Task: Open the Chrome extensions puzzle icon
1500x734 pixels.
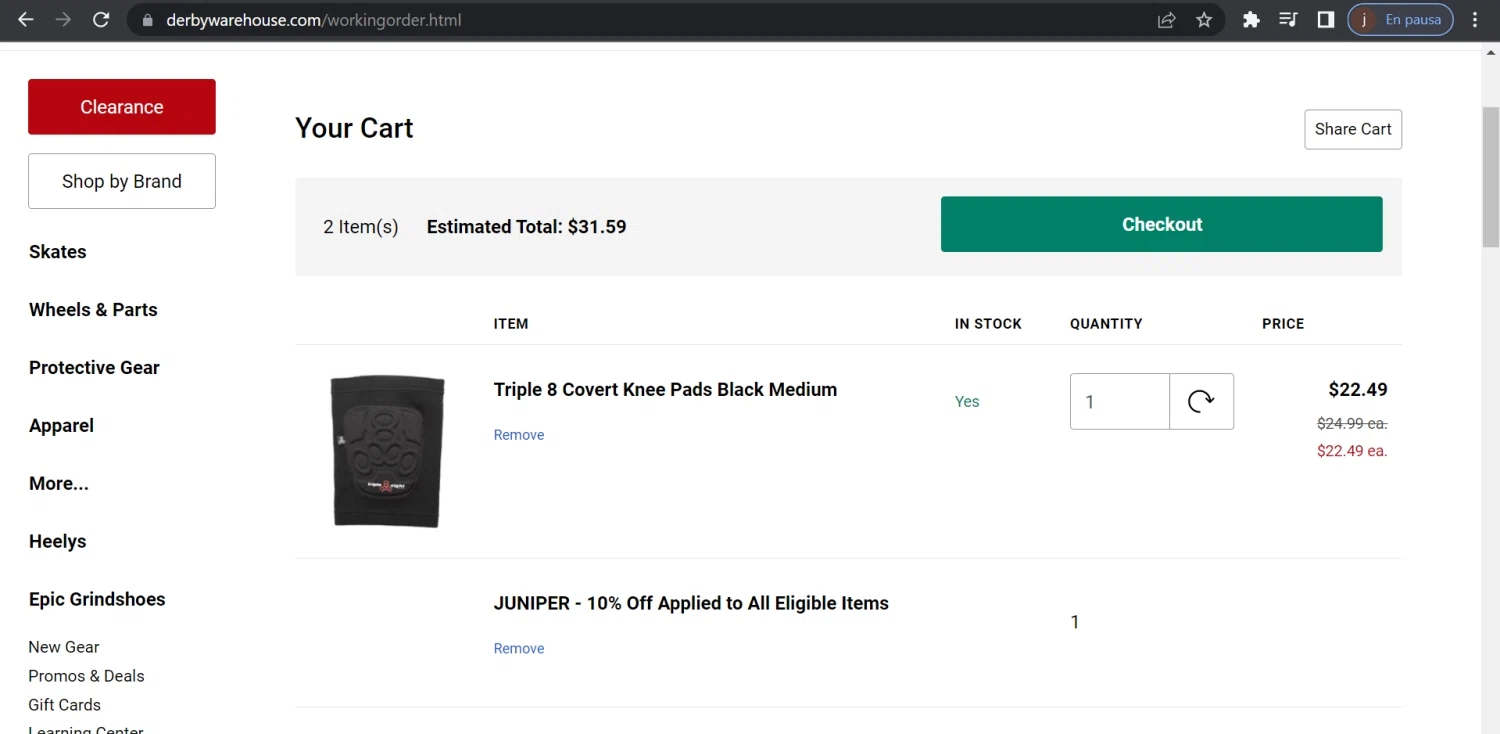Action: pos(1251,20)
